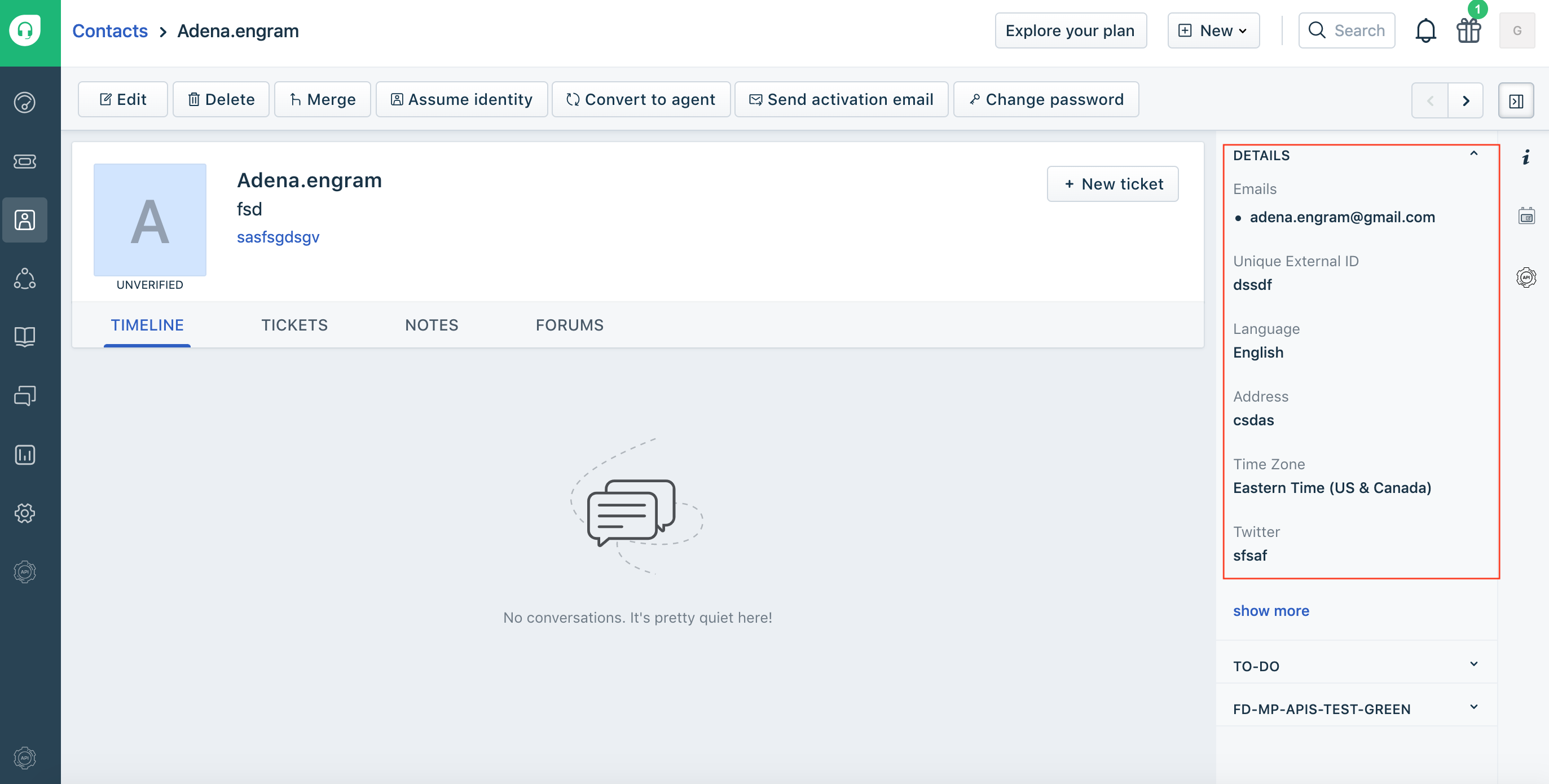1549x784 pixels.
Task: Open the Dashboard icon in sidebar
Action: (25, 103)
